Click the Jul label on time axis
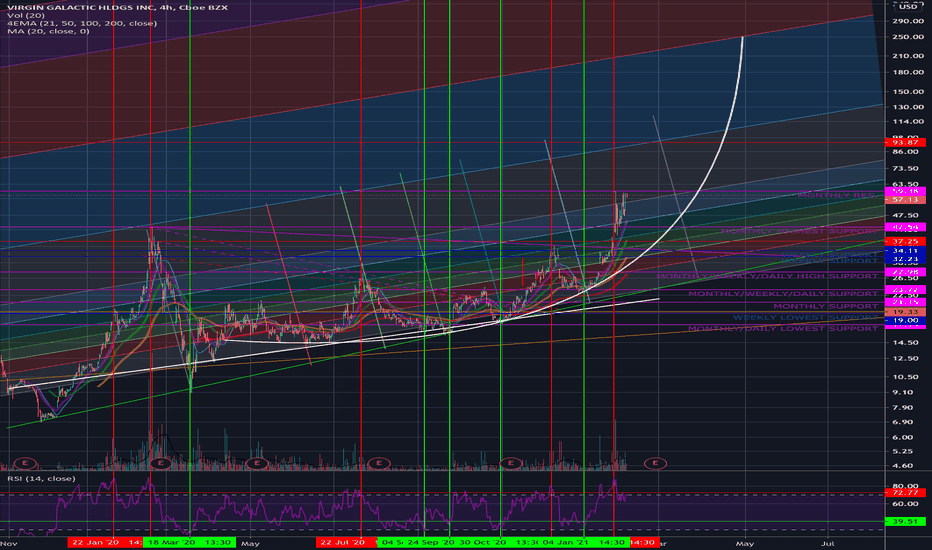 pyautogui.click(x=827, y=543)
